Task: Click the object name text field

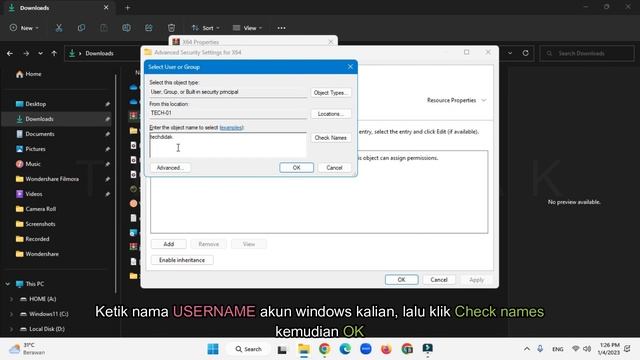Action: (228, 145)
